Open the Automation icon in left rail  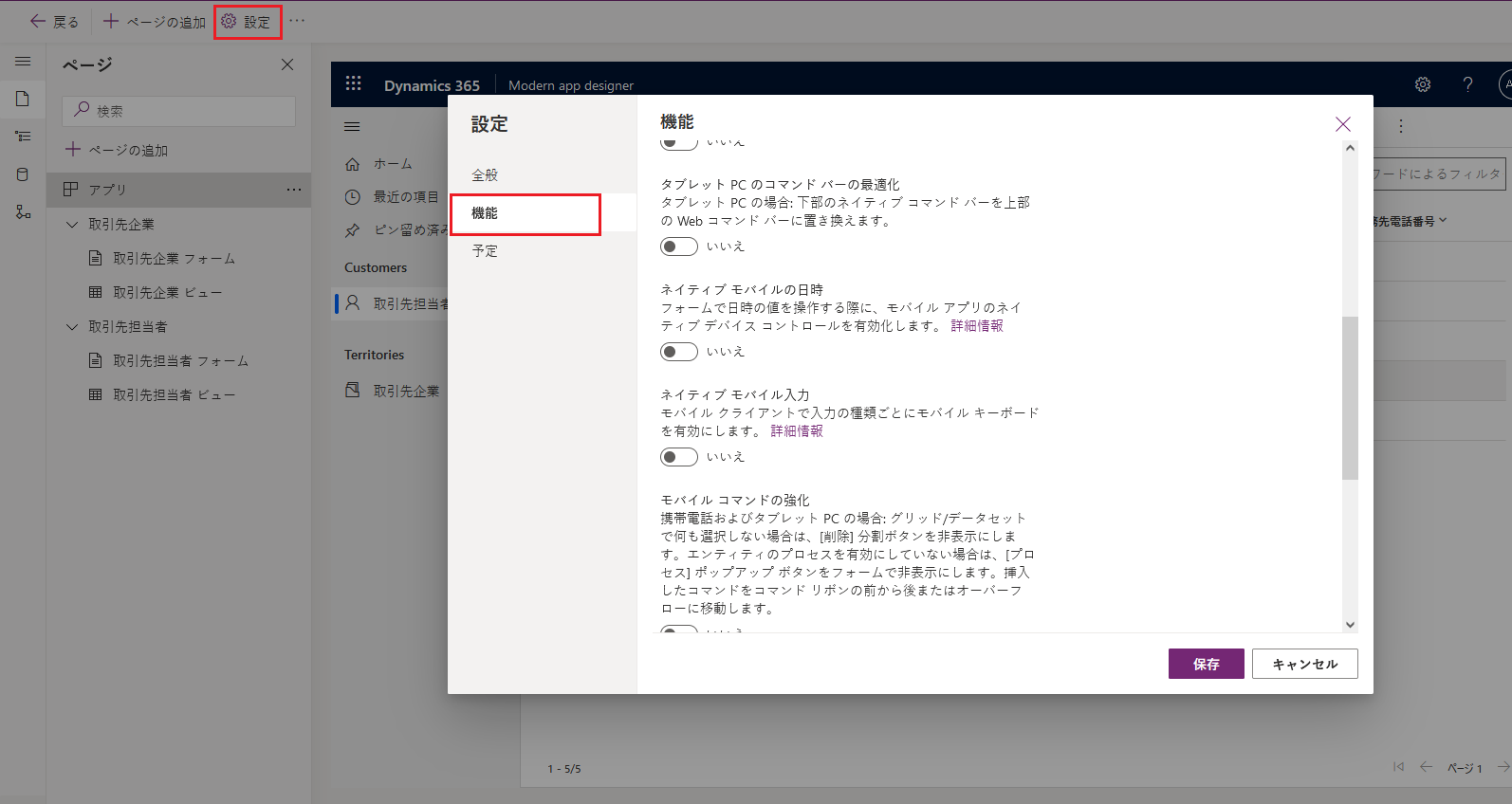(23, 212)
